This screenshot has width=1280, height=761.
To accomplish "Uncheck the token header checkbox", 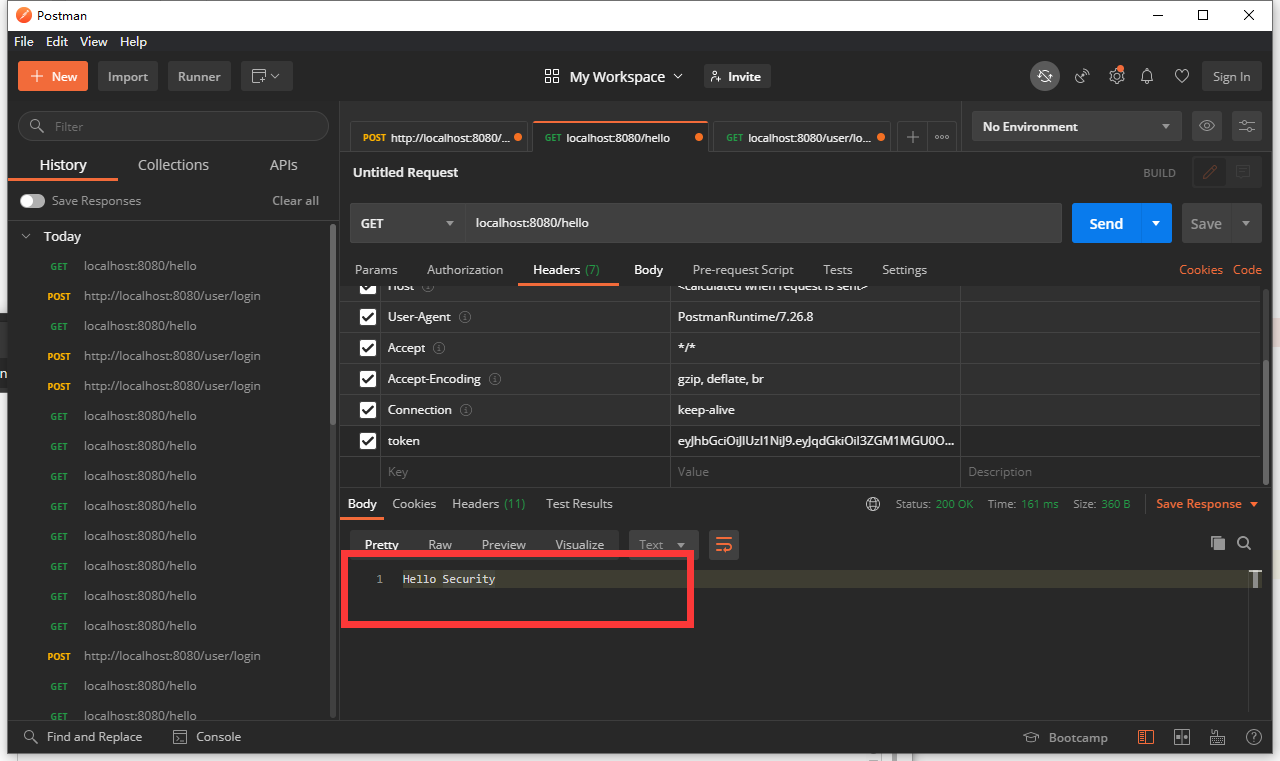I will [368, 441].
